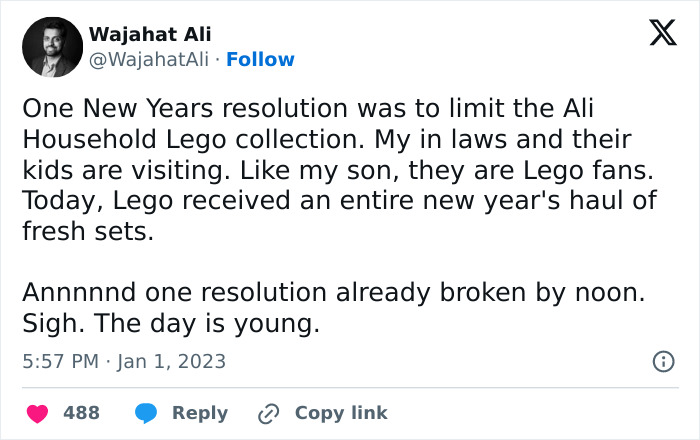Click the Copy link text
This screenshot has height=440, width=700.
pyautogui.click(x=341, y=413)
